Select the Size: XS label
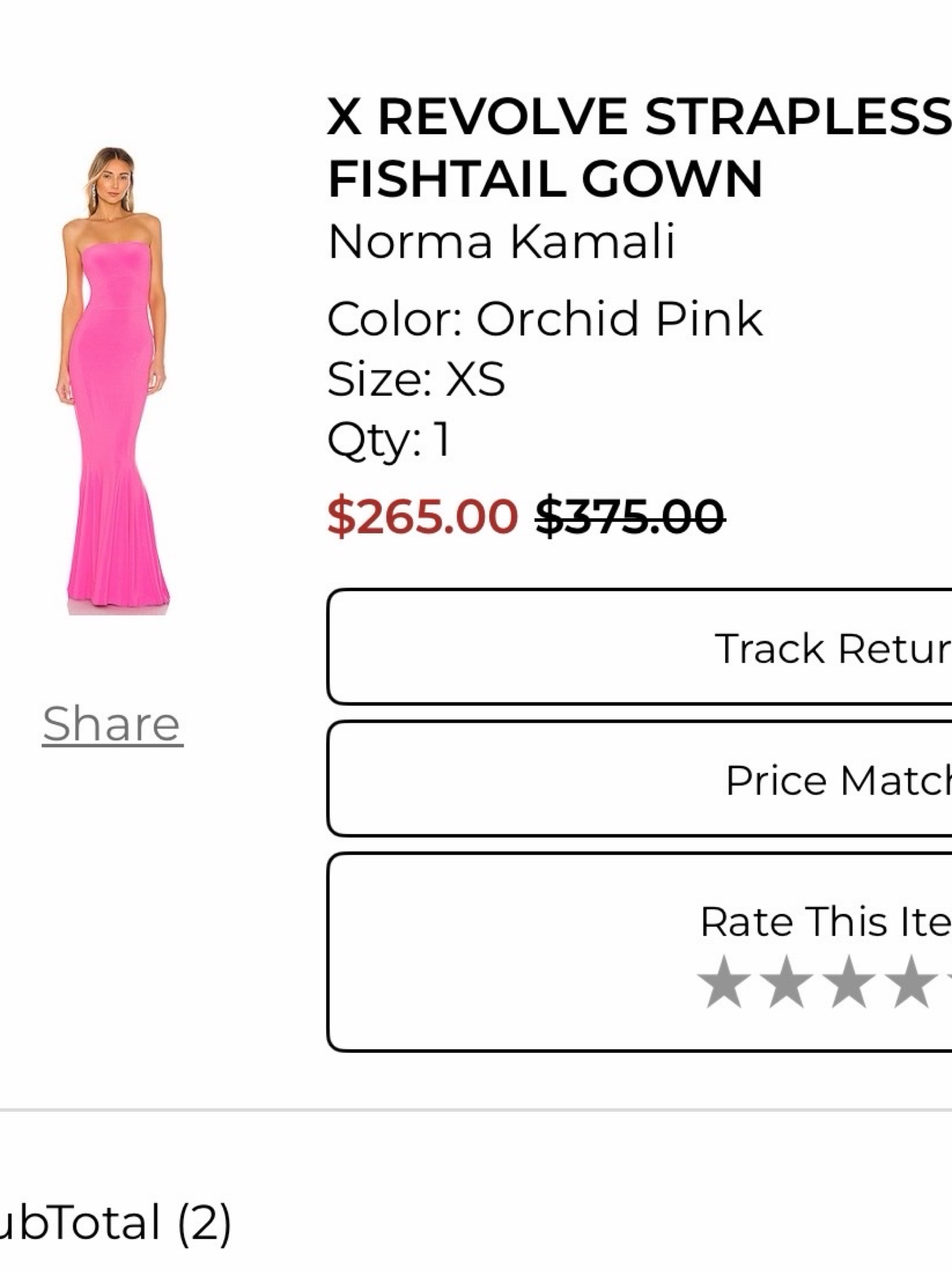The image size is (952, 1273). [416, 379]
